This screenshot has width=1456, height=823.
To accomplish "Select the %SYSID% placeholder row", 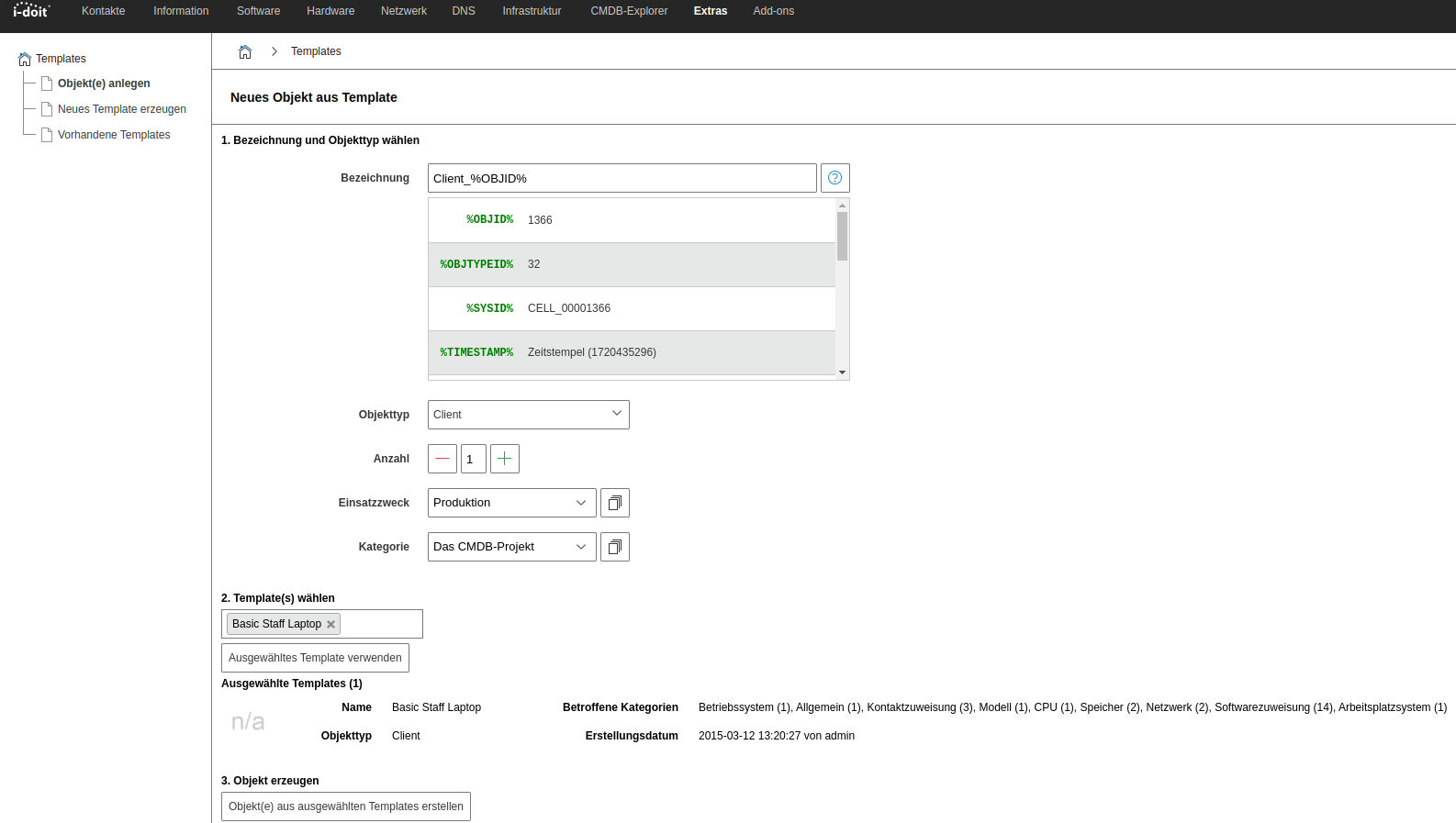I will tap(632, 308).
